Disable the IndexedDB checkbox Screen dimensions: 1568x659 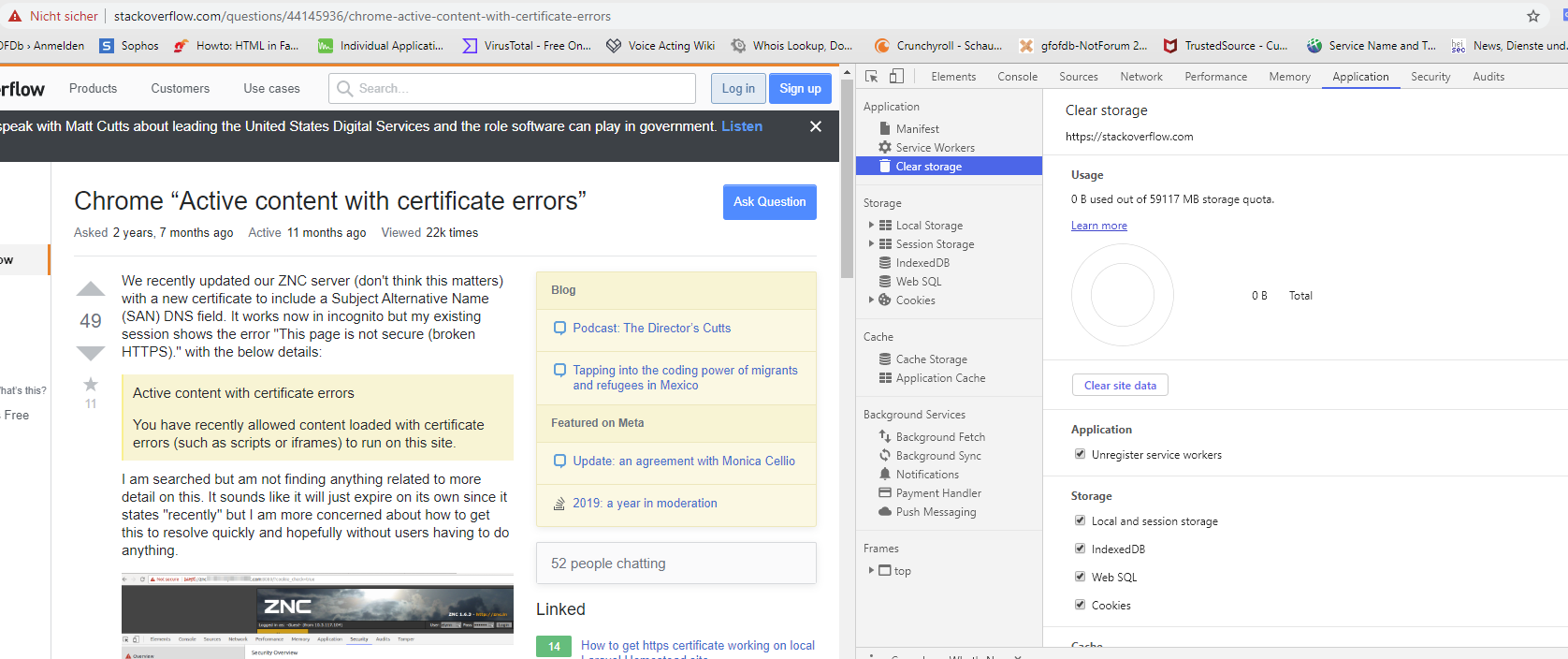point(1080,549)
